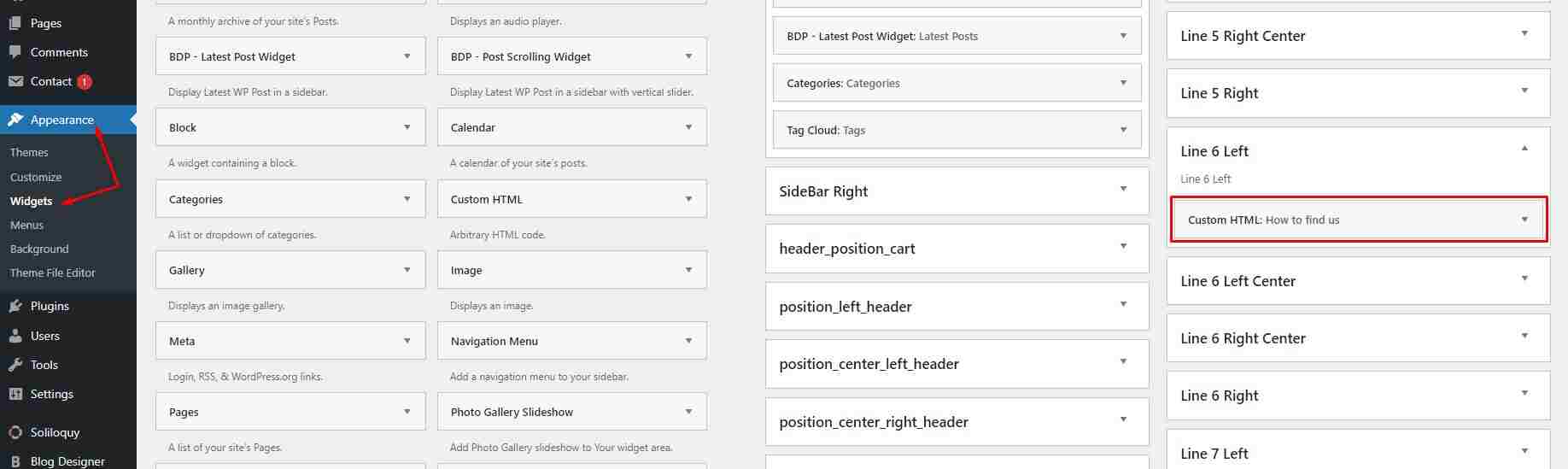
Task: Click the Plugins plug icon
Action: coord(15,306)
